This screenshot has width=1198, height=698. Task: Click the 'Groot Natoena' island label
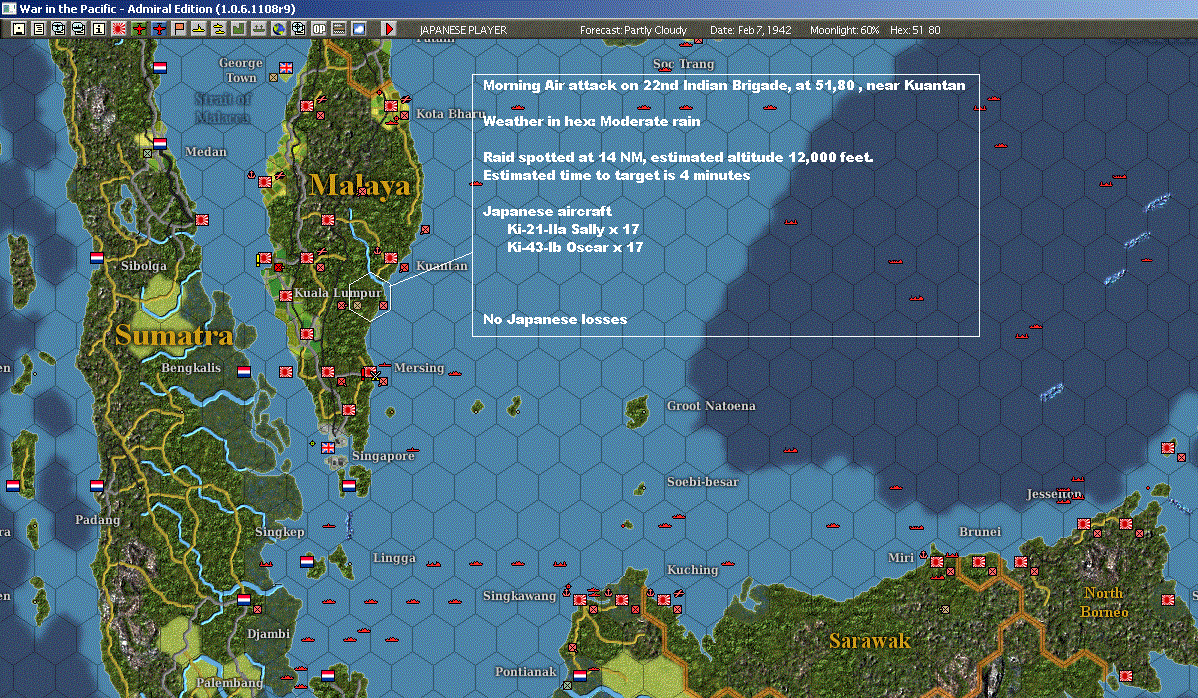tap(711, 406)
